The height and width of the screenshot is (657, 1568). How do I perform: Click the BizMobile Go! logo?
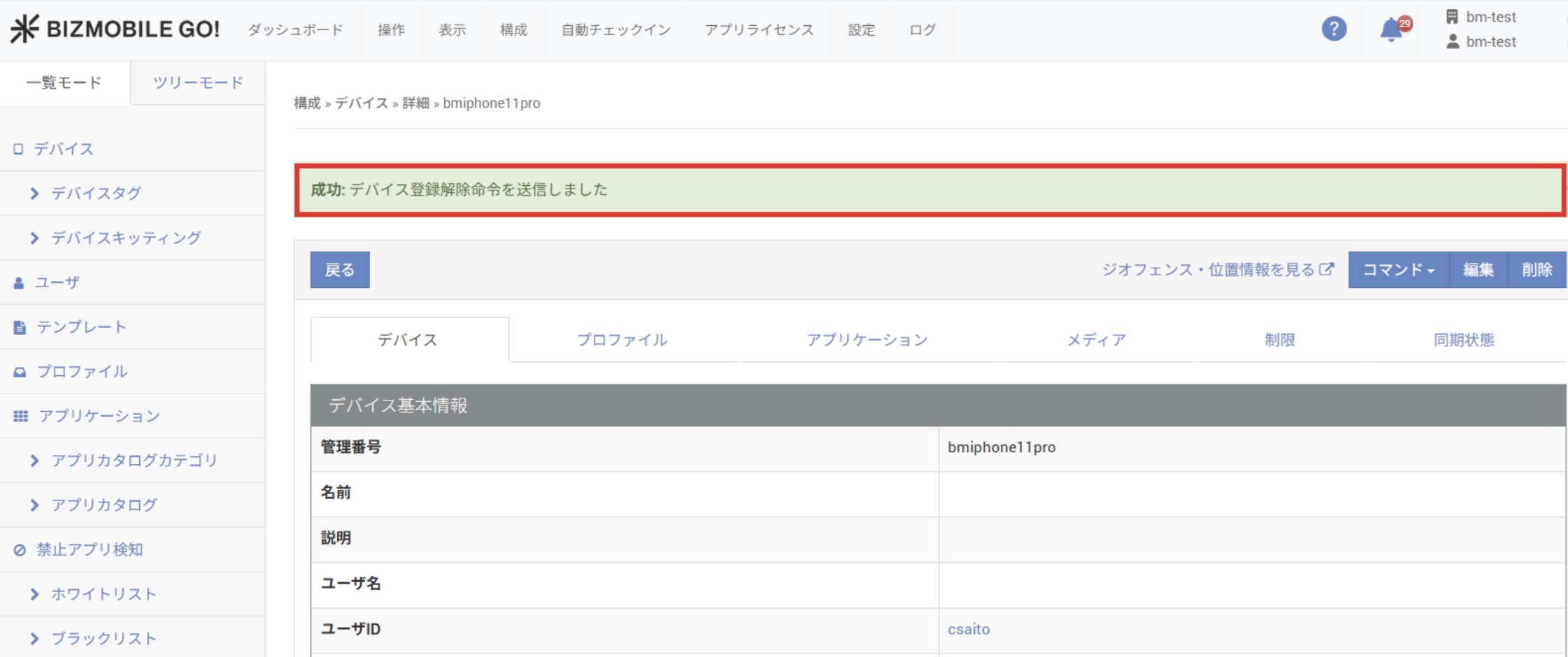(x=115, y=29)
